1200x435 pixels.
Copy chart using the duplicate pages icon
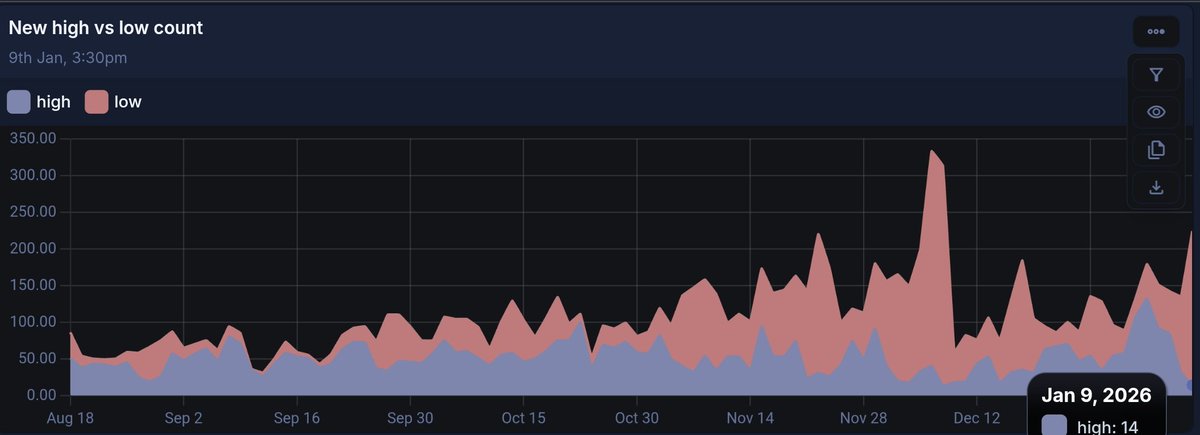[1156, 150]
